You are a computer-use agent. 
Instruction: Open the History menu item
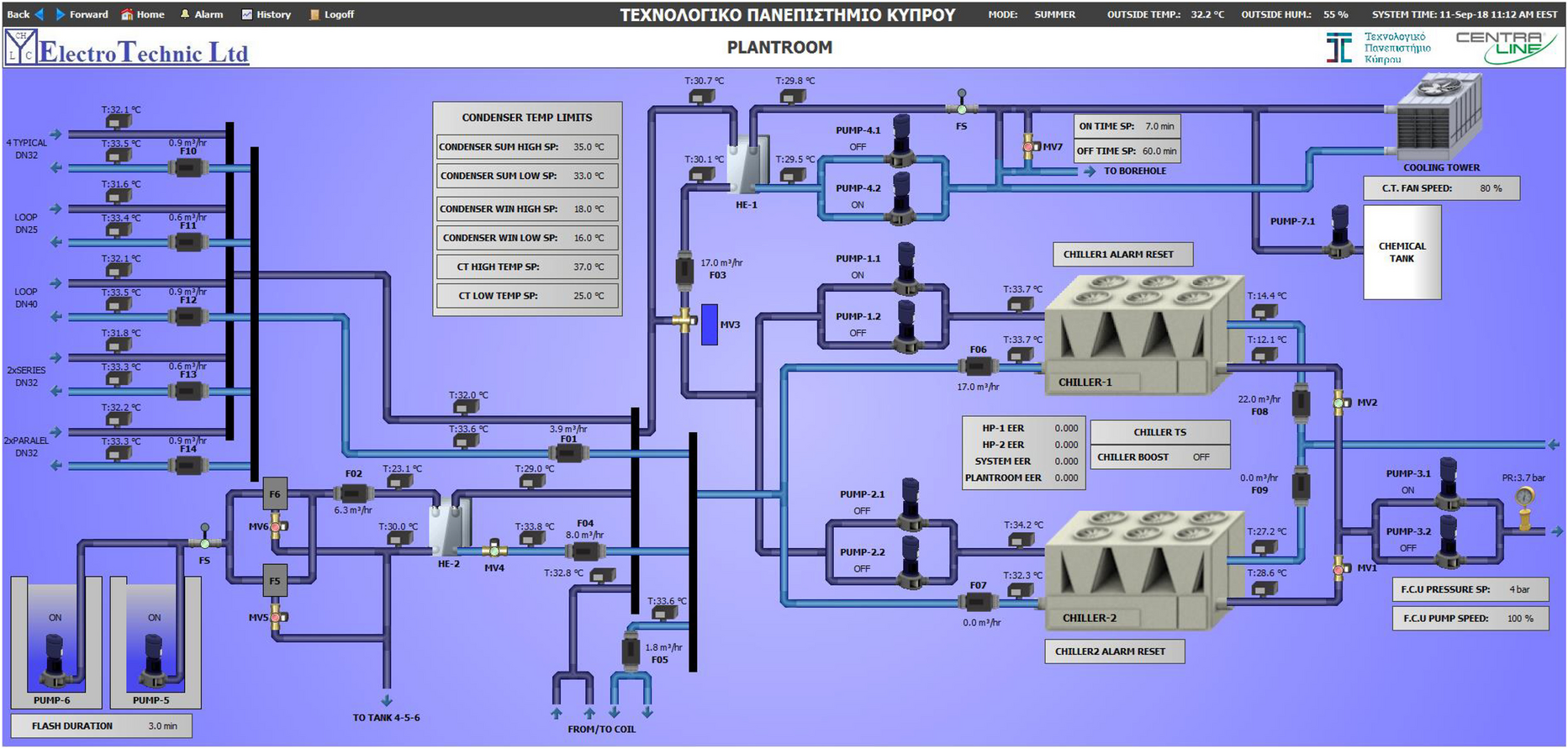pyautogui.click(x=266, y=14)
